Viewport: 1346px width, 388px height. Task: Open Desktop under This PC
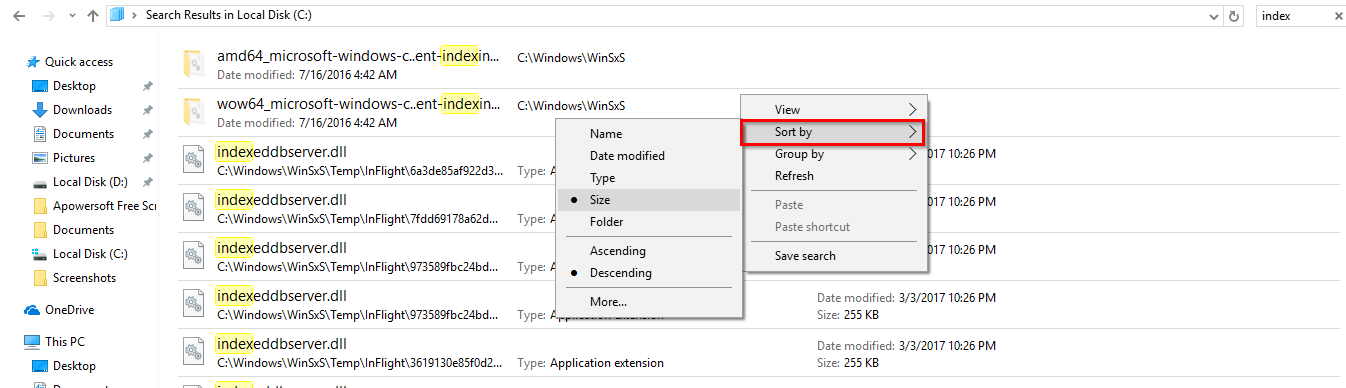click(74, 366)
